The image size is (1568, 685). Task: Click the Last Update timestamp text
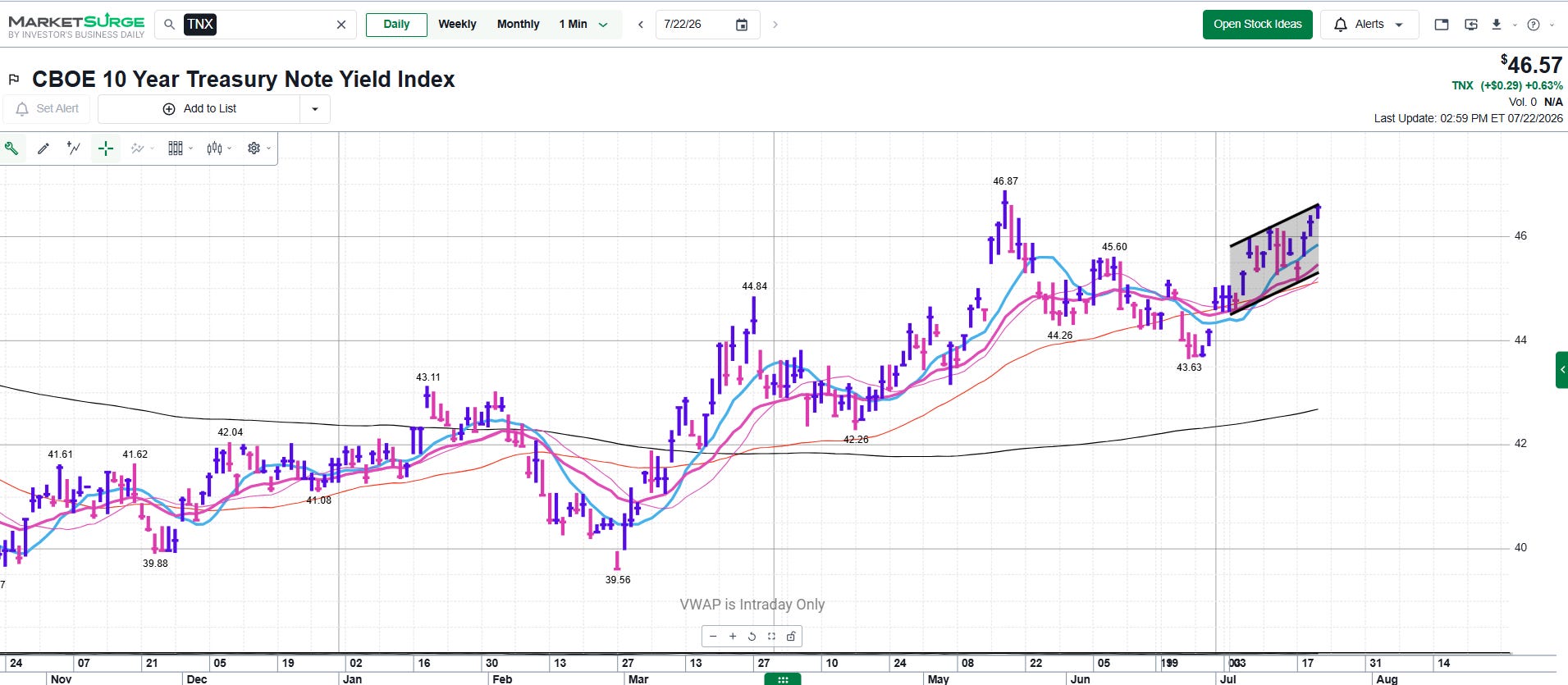(1469, 118)
